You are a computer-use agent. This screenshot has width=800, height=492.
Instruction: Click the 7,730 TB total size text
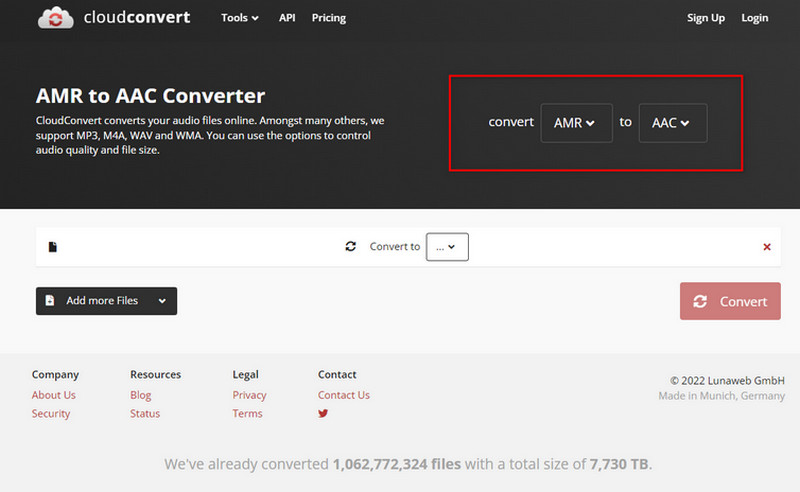click(x=619, y=464)
